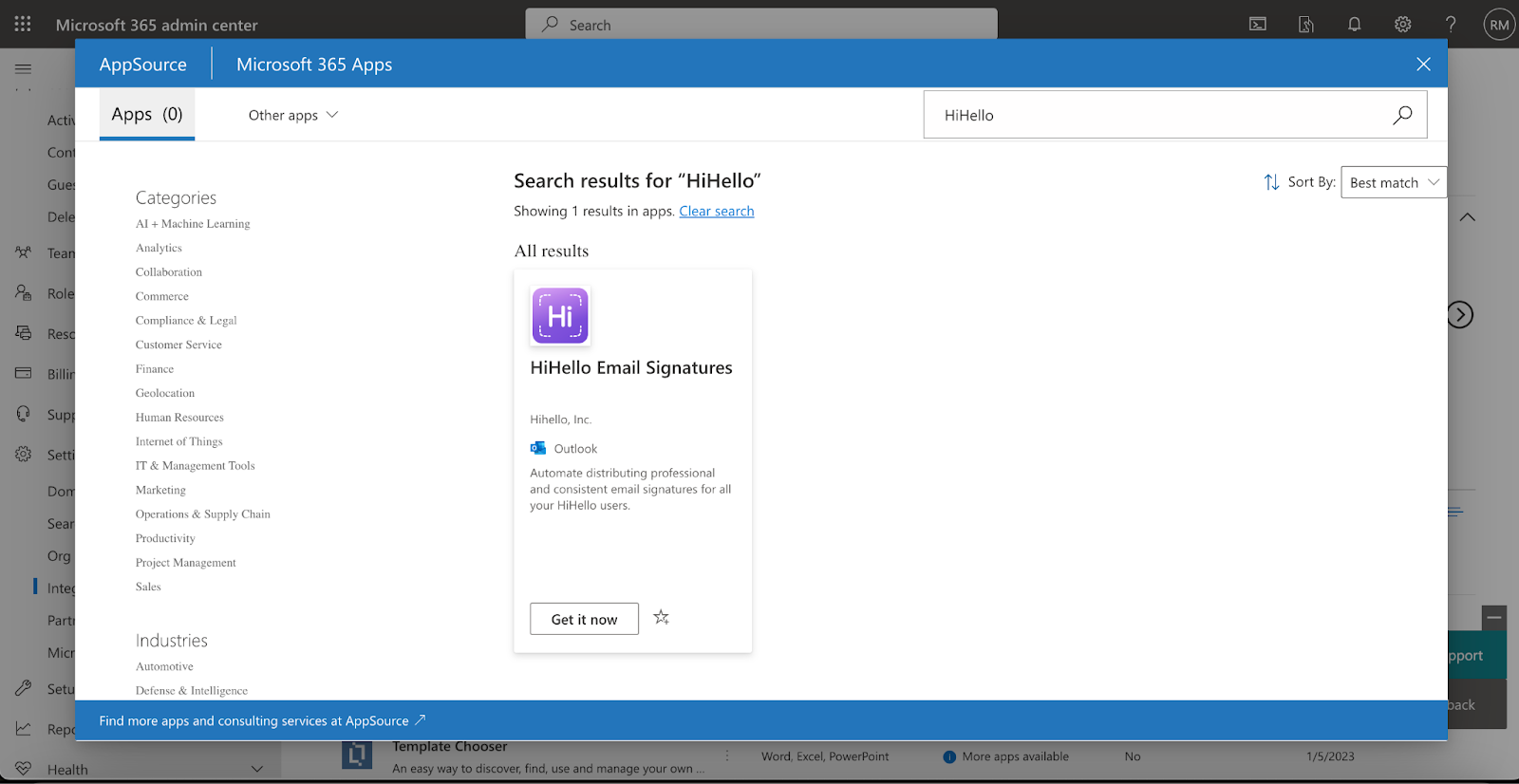This screenshot has width=1519, height=784.
Task: Filter by Automotive industry
Action: point(164,666)
